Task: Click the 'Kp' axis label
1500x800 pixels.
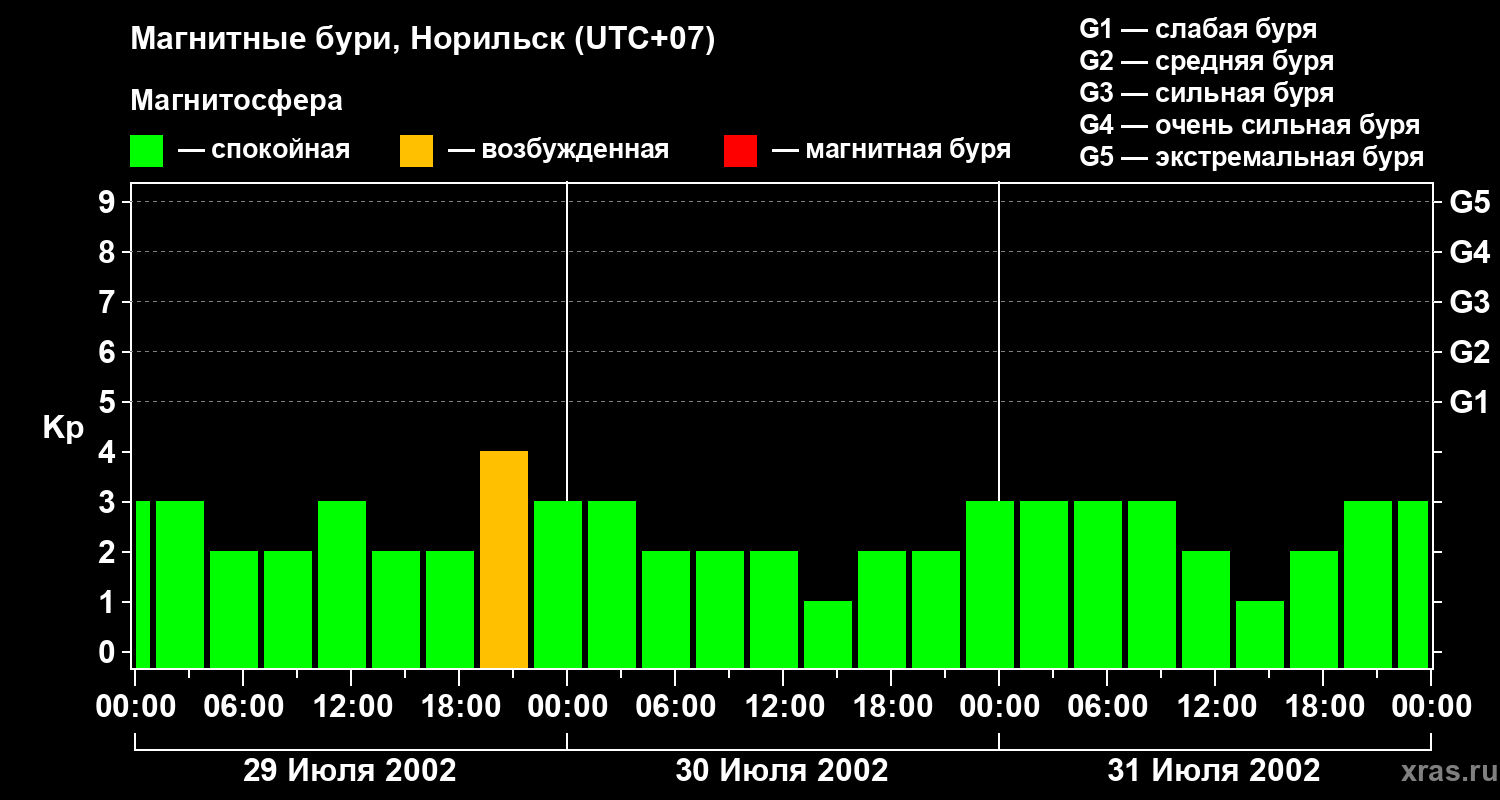Action: pyautogui.click(x=63, y=428)
